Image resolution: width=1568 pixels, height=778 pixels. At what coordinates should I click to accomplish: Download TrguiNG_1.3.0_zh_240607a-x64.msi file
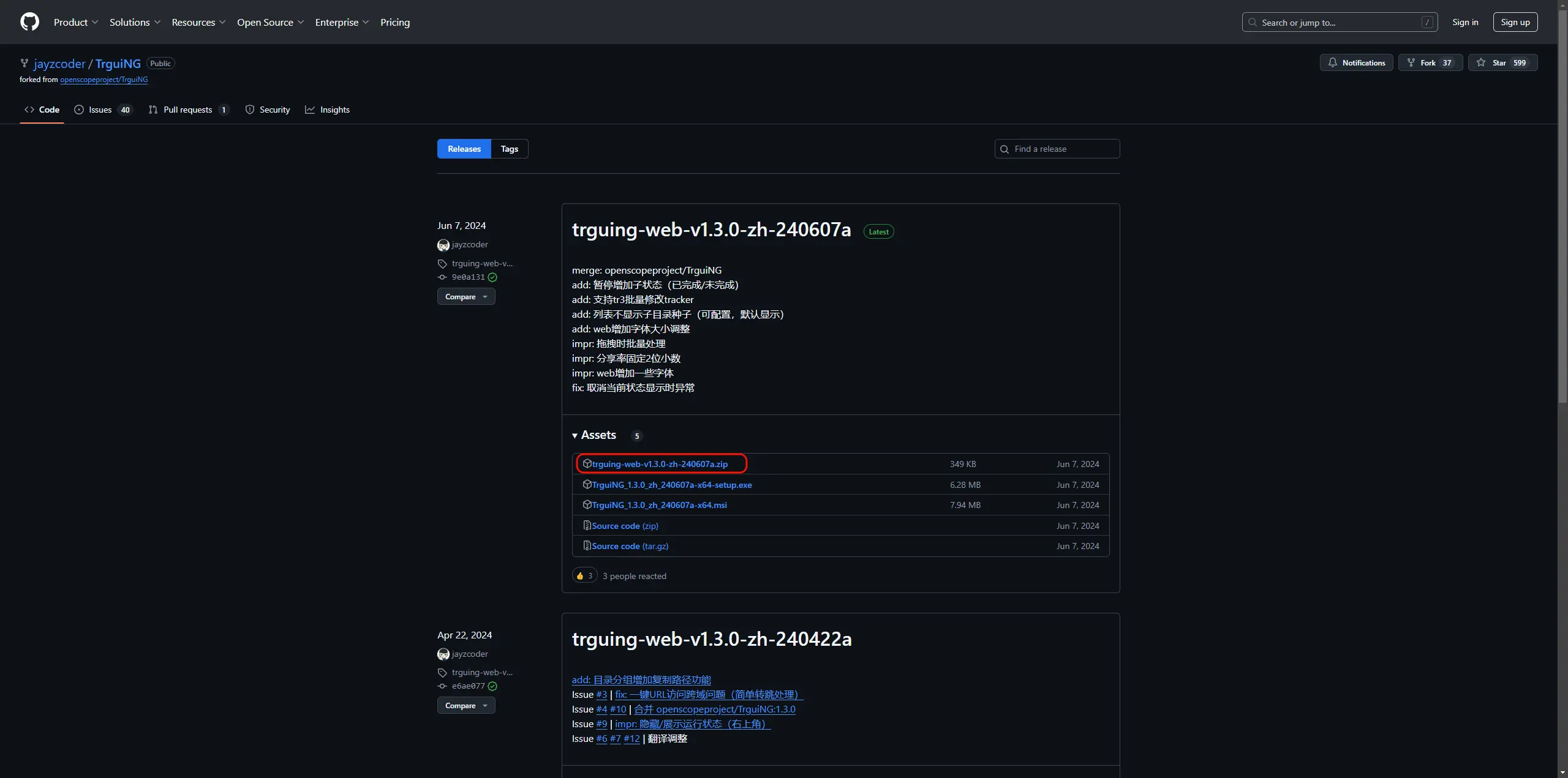pyautogui.click(x=659, y=505)
